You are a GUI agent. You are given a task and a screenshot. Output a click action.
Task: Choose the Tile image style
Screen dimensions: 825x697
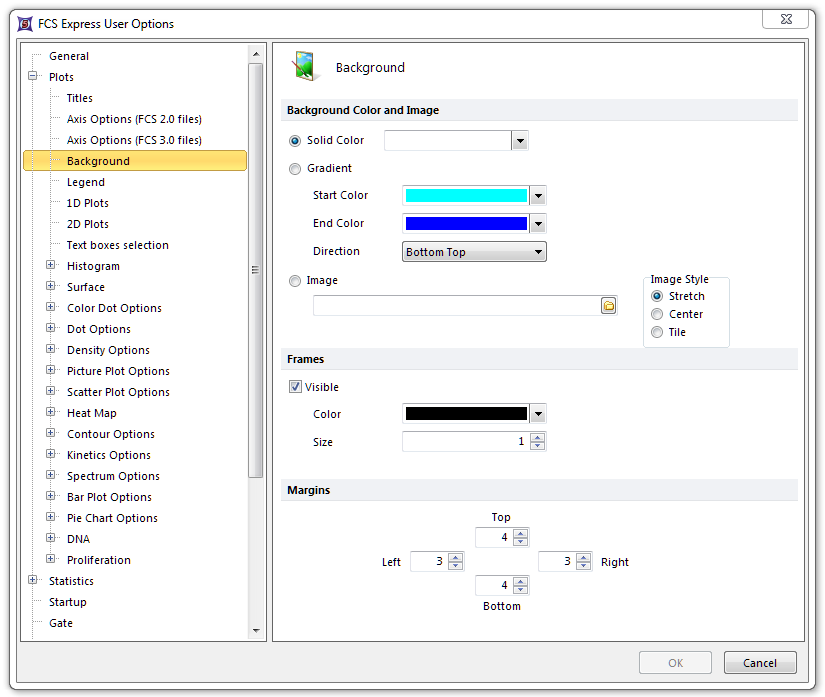point(657,332)
